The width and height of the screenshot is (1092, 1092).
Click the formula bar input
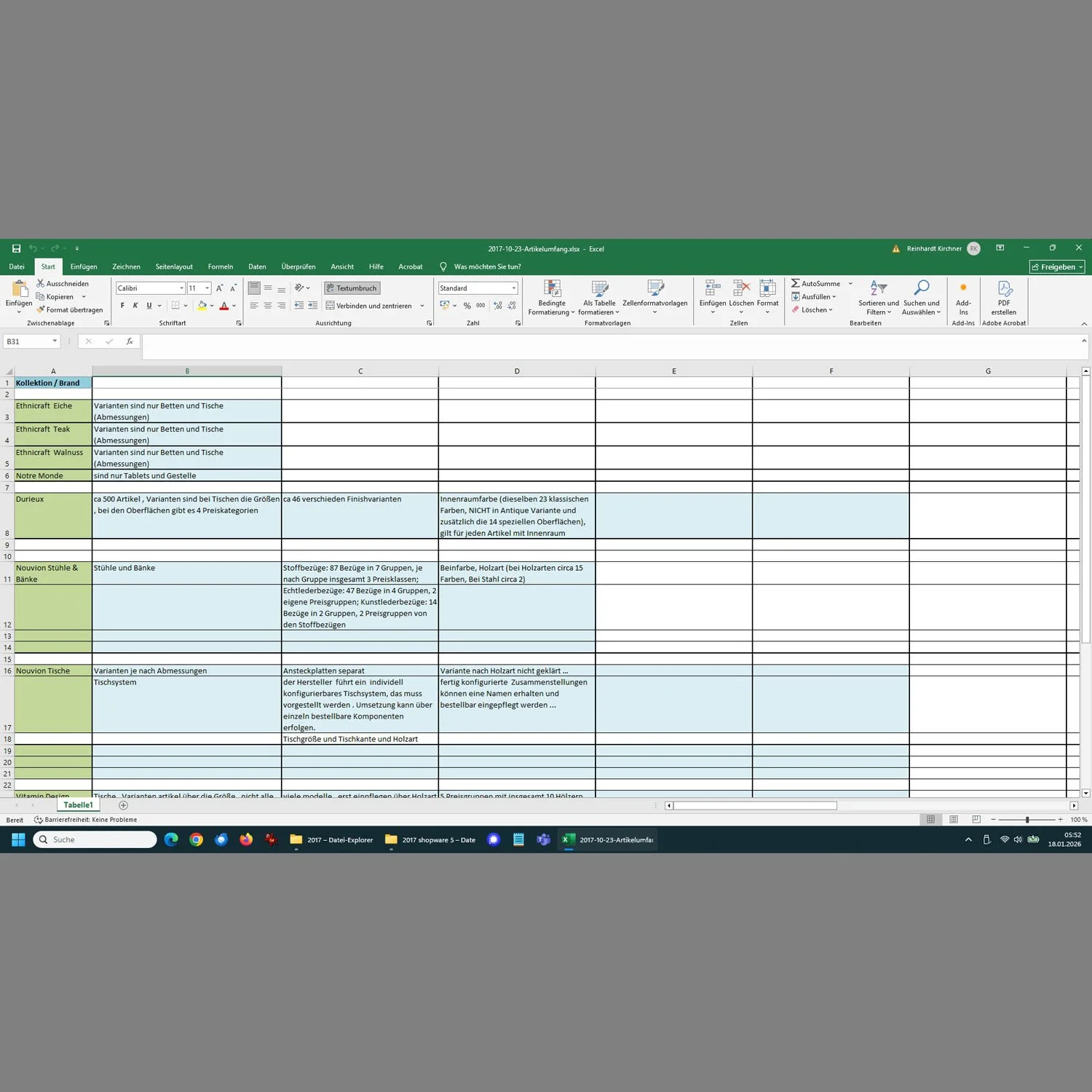611,347
